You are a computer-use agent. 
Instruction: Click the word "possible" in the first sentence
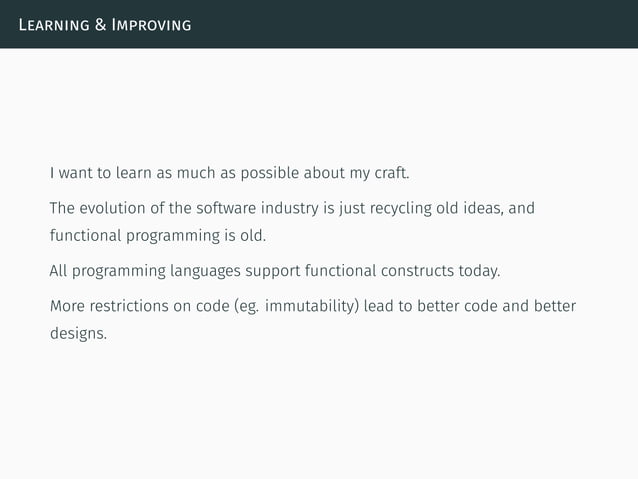[x=254, y=174]
